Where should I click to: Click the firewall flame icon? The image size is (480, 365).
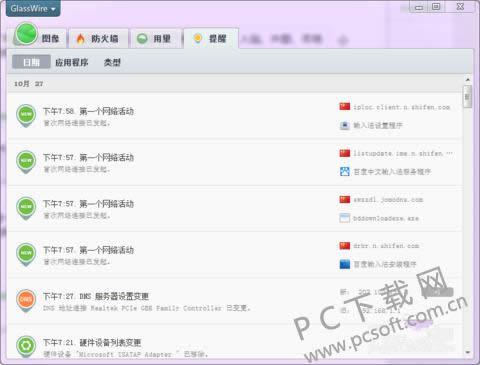click(80, 39)
